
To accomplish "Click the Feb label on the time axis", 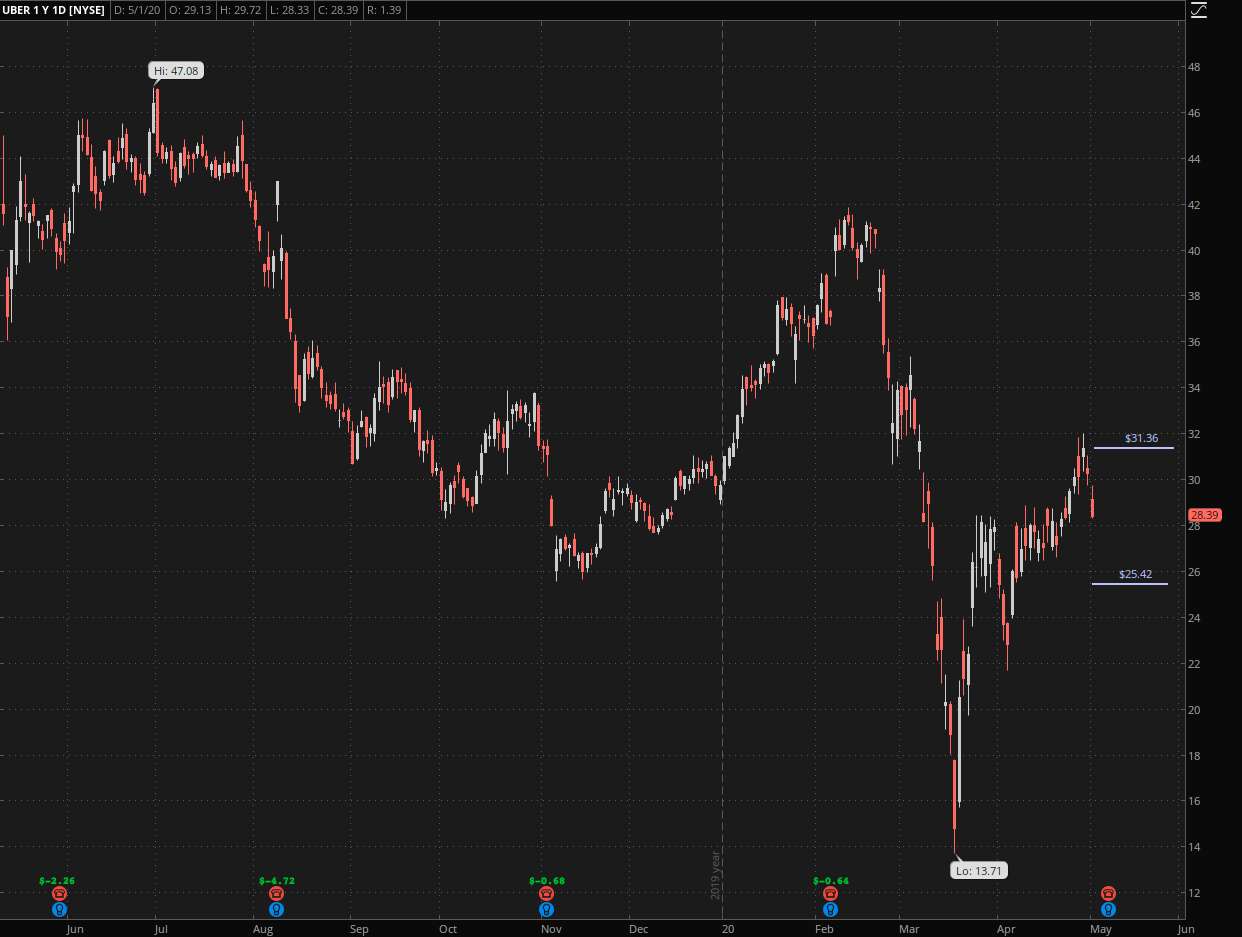I will pos(824,929).
